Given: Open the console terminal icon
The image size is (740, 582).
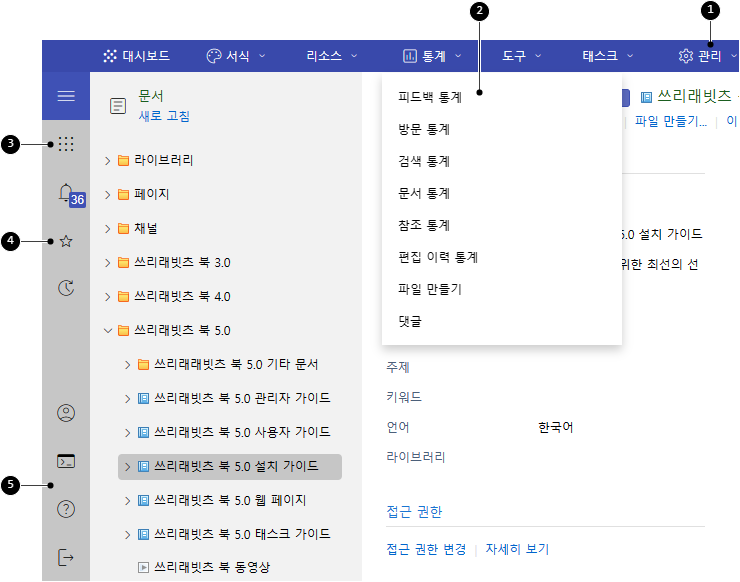Looking at the screenshot, I should click(x=66, y=461).
